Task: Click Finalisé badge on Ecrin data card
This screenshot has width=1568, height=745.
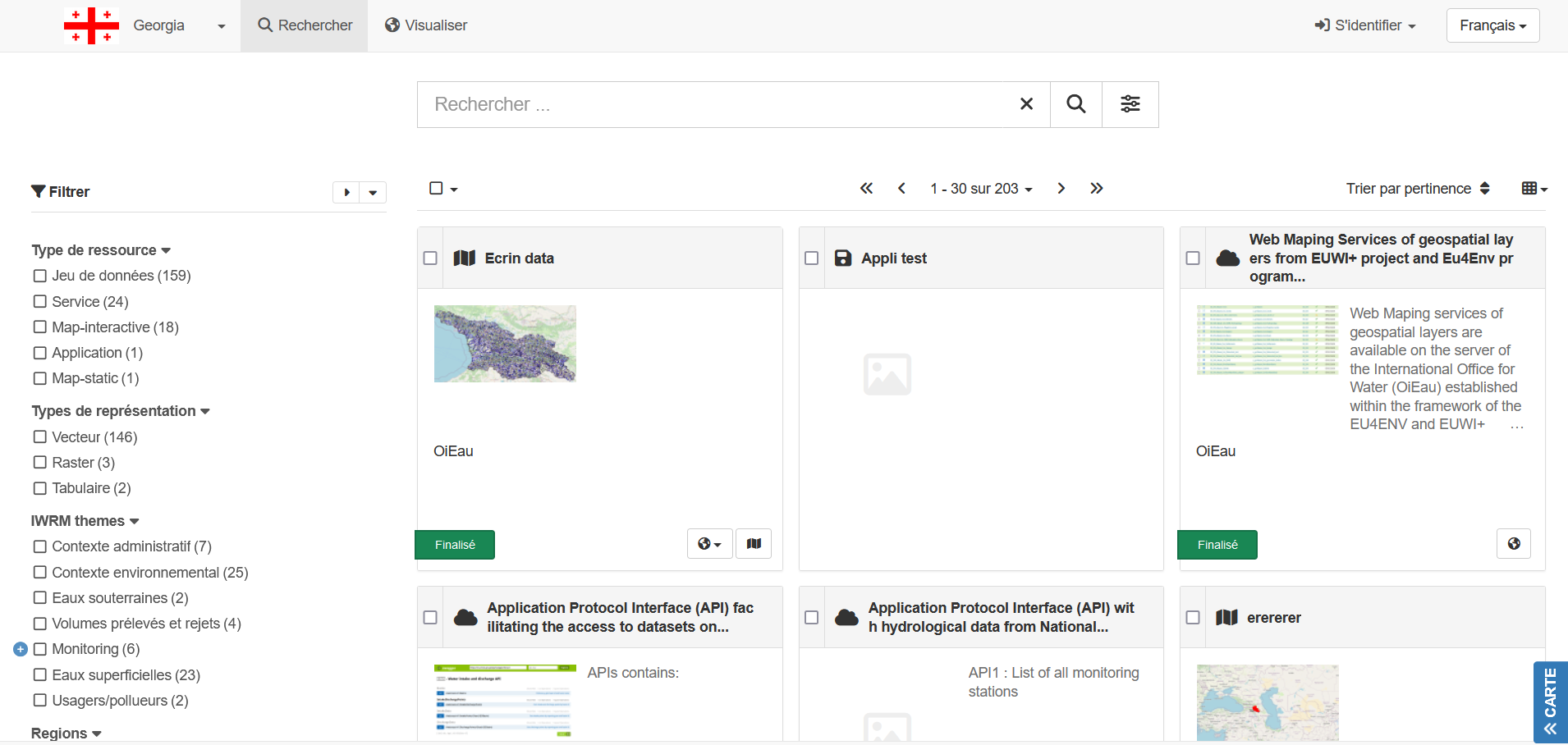Action: (455, 545)
